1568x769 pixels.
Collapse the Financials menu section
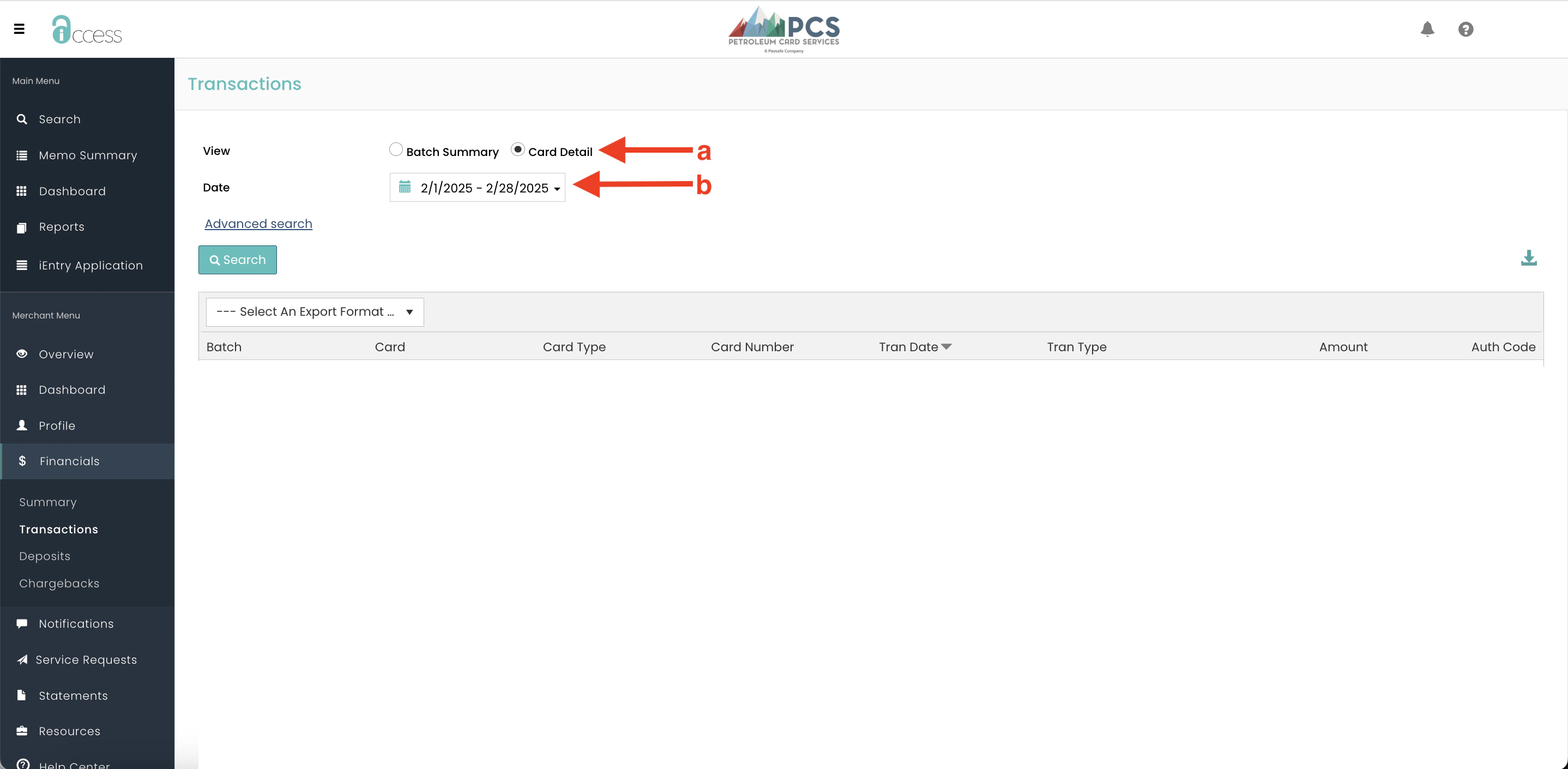pos(69,461)
